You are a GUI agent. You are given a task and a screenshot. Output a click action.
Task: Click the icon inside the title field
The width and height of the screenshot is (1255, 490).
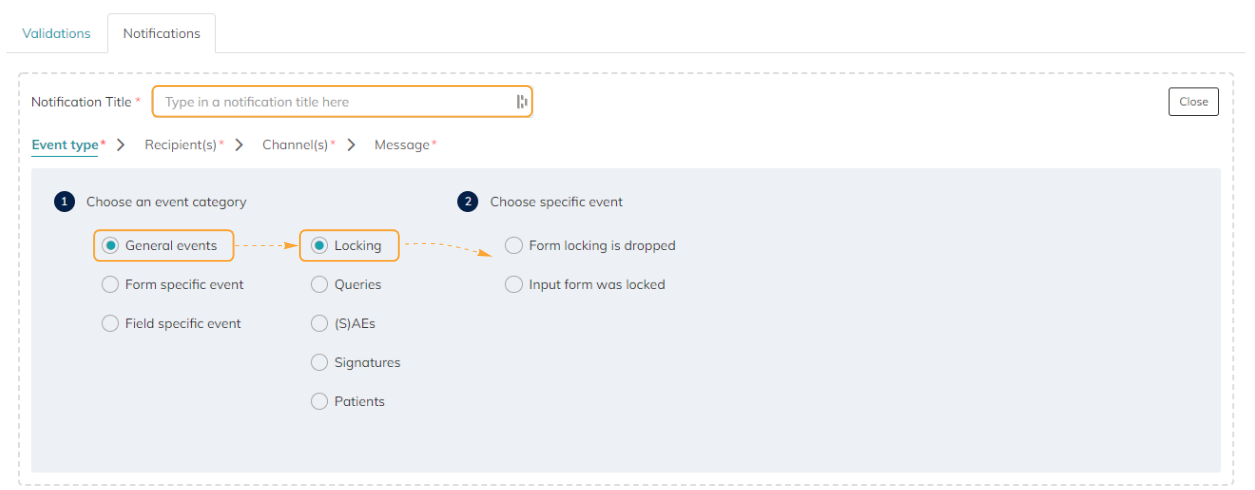[521, 102]
